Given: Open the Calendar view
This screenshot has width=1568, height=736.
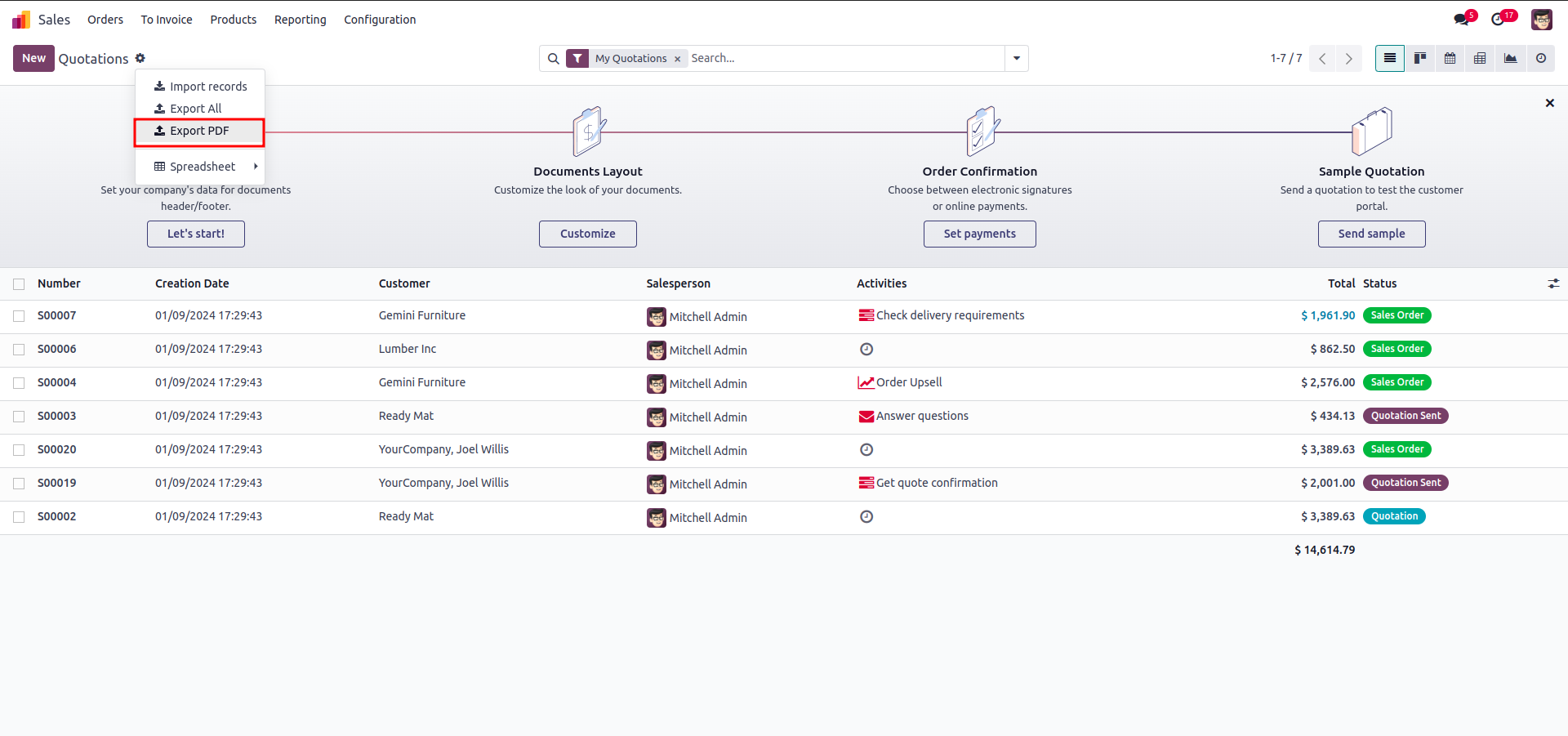Looking at the screenshot, I should pos(1450,58).
